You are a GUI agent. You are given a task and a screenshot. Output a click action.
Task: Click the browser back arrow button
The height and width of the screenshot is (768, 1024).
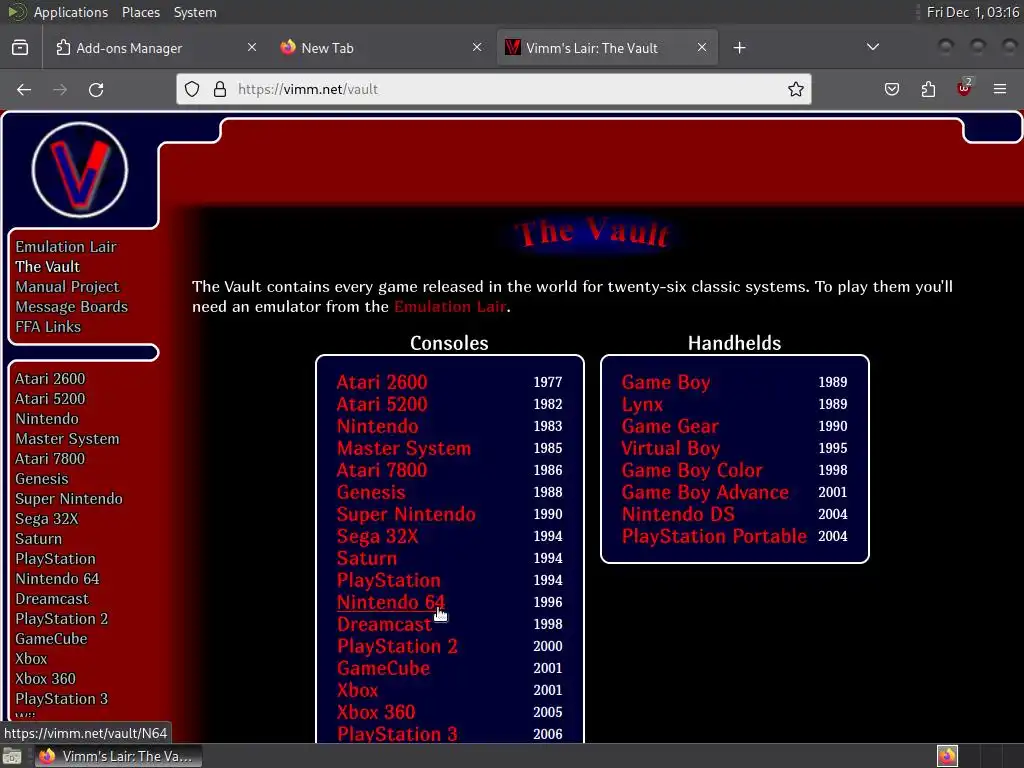24,89
